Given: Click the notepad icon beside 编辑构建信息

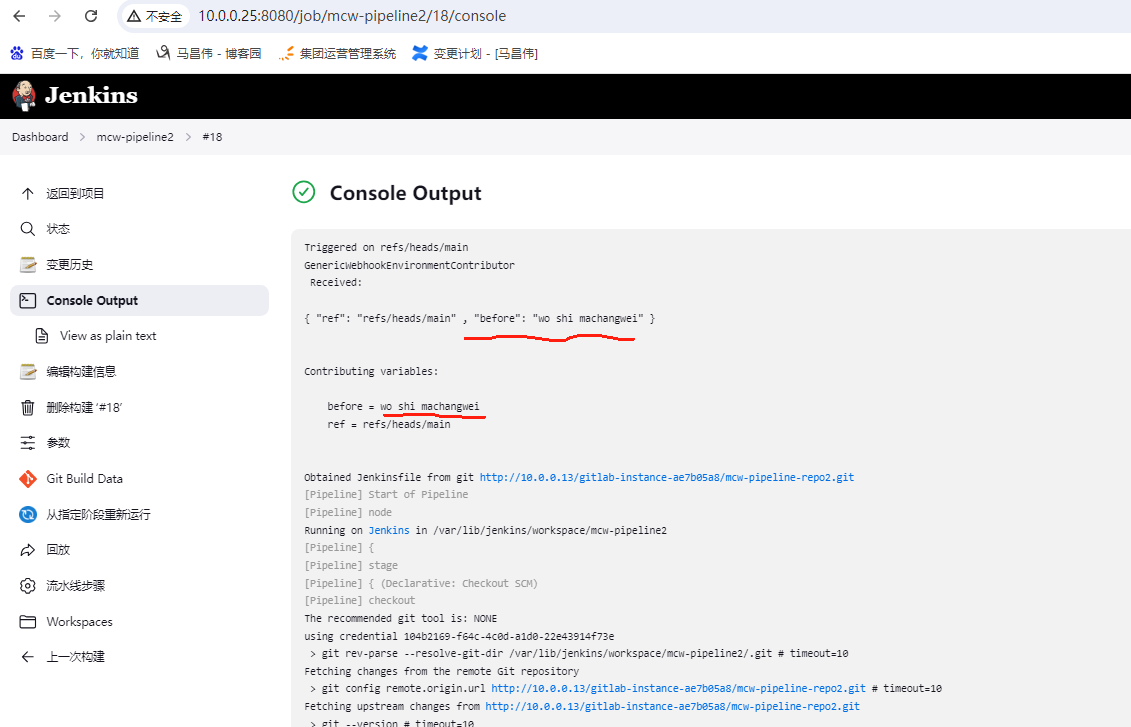Looking at the screenshot, I should point(27,371).
